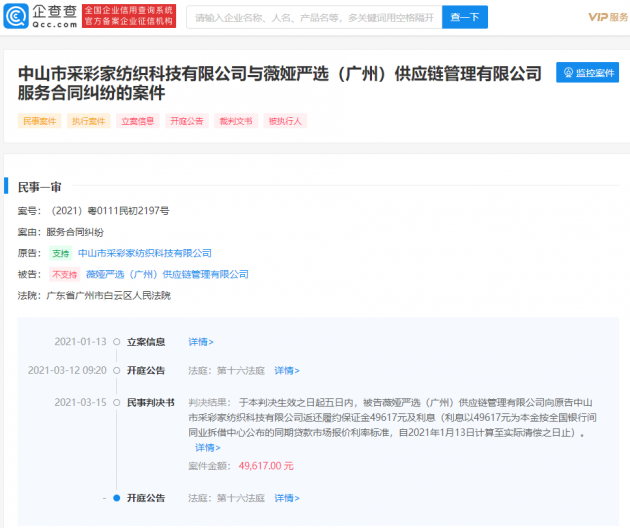Open defendant 薇娅严选（广州）供应链管理有限公司 link
The width and height of the screenshot is (630, 528).
click(x=167, y=274)
